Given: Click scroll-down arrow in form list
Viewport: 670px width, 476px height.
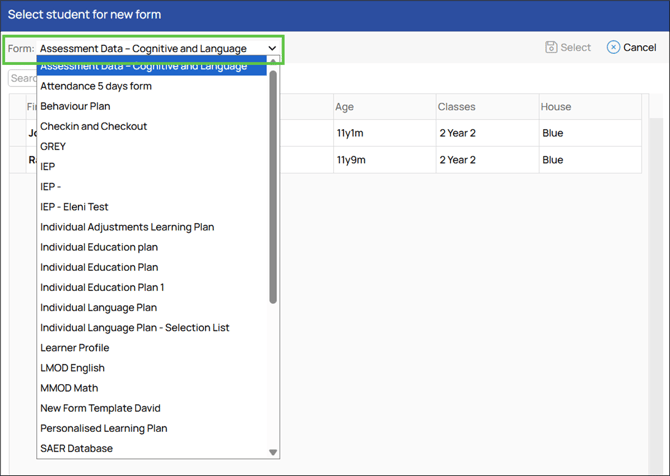Looking at the screenshot, I should click(x=273, y=452).
